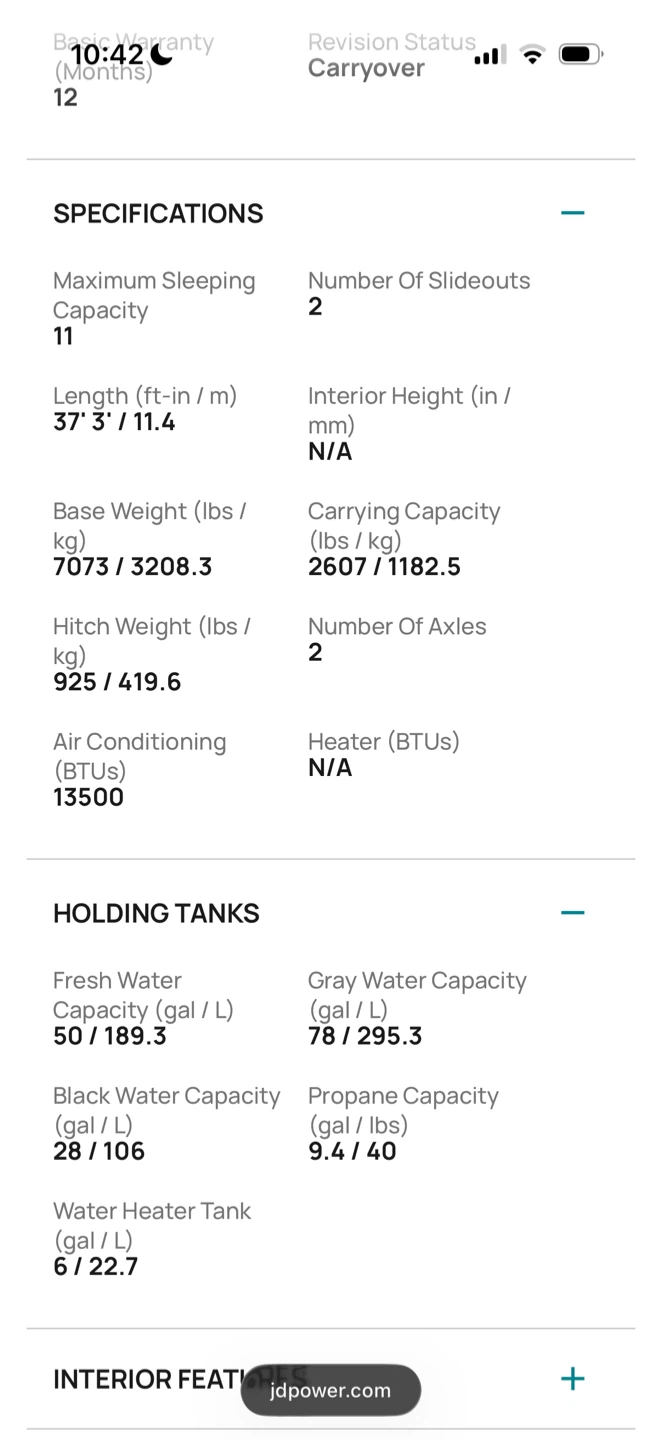Select the HOLDING TANKS heading

(x=156, y=913)
